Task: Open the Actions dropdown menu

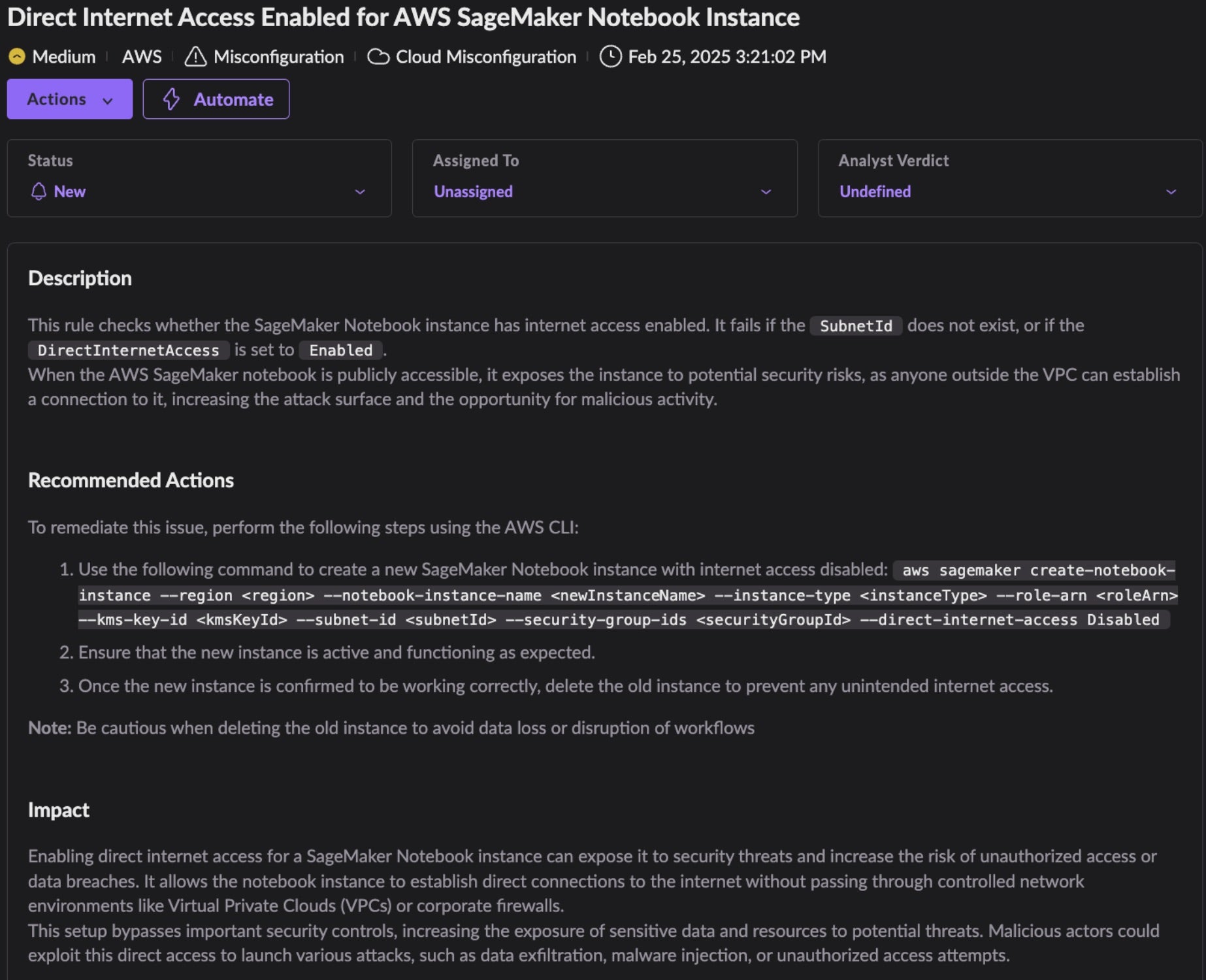Action: [x=69, y=99]
